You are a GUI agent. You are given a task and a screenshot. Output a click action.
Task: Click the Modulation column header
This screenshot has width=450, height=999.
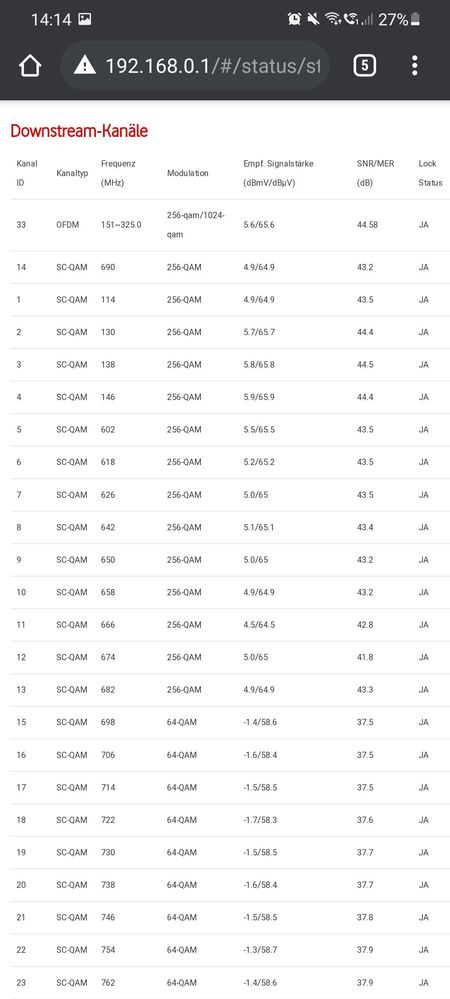pyautogui.click(x=188, y=173)
